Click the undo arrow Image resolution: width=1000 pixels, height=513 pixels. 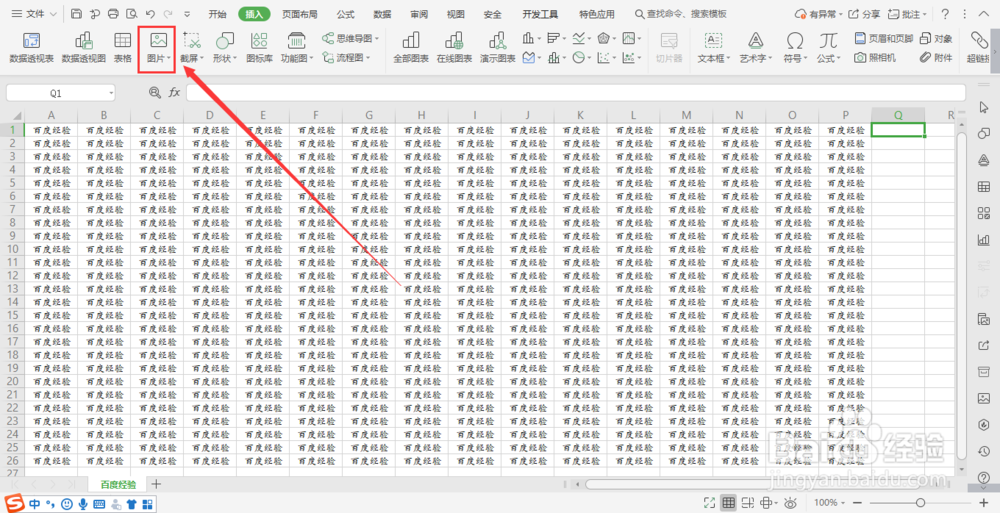pos(150,13)
